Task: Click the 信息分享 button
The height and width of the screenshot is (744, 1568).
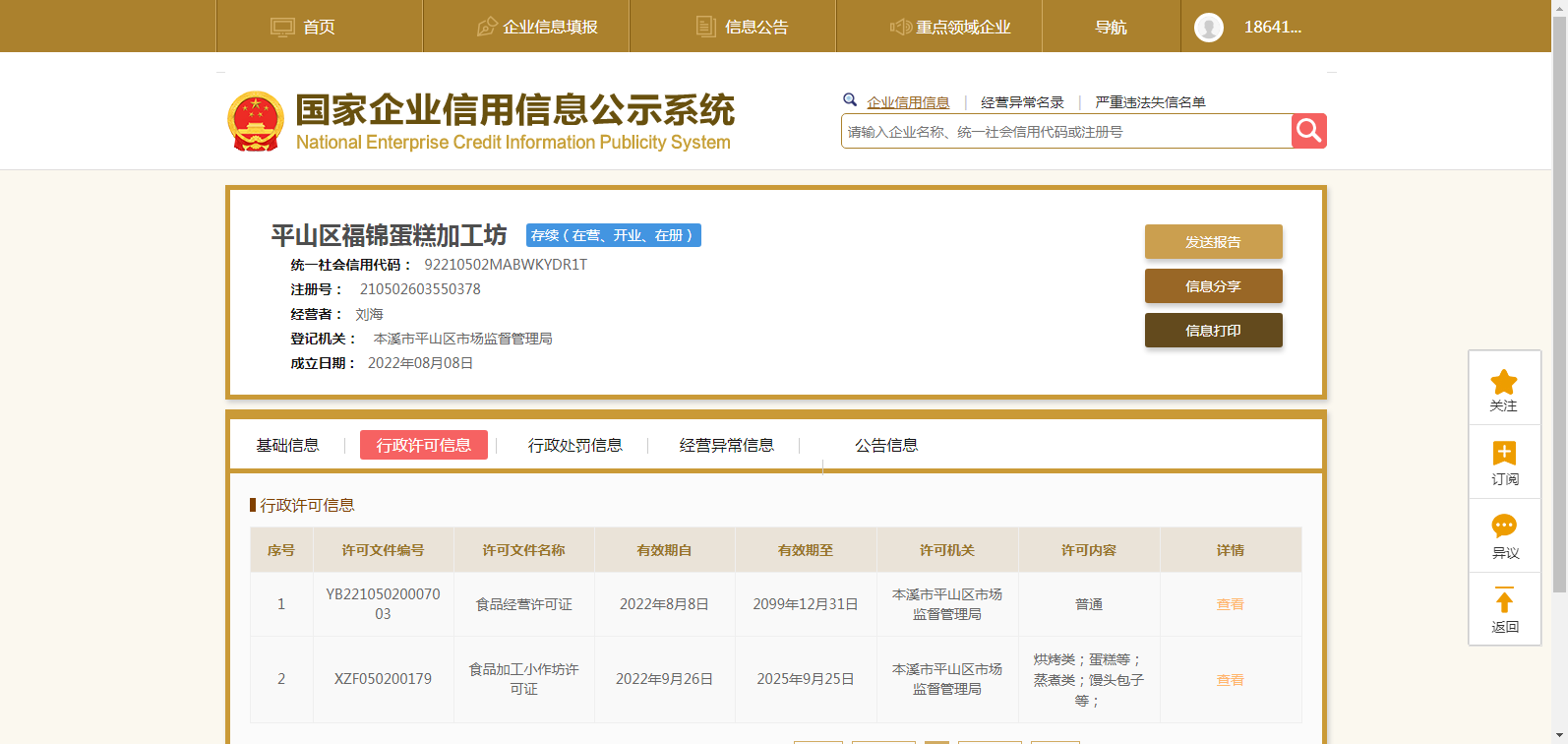Action: click(x=1214, y=286)
